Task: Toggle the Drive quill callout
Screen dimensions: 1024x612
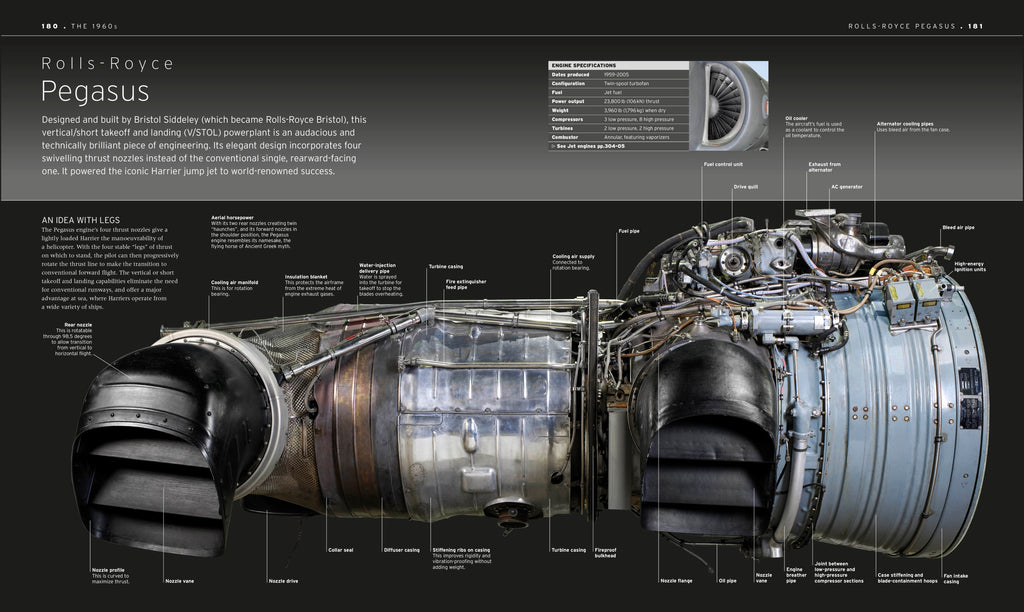Action: click(747, 187)
